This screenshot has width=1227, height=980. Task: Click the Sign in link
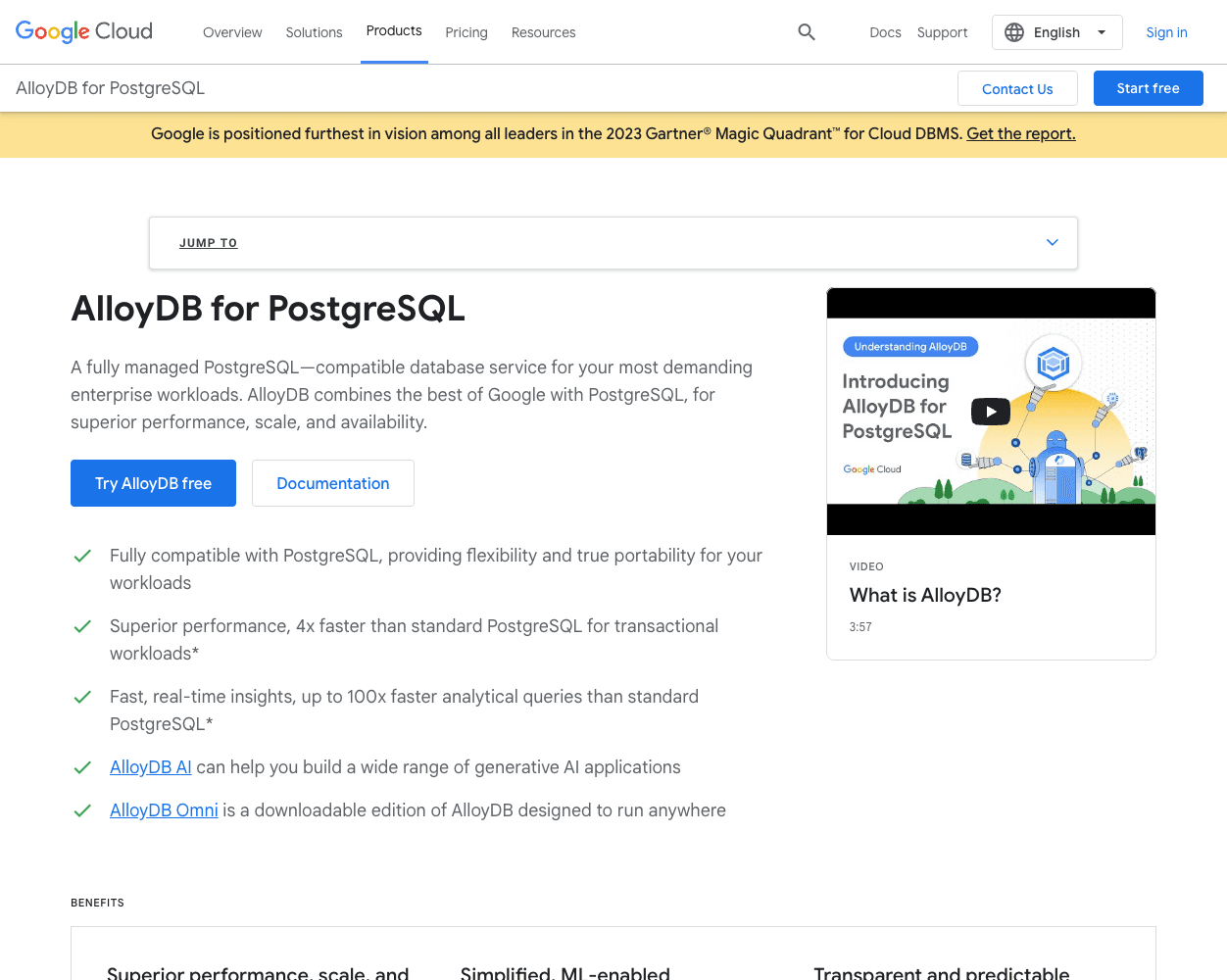(1166, 32)
